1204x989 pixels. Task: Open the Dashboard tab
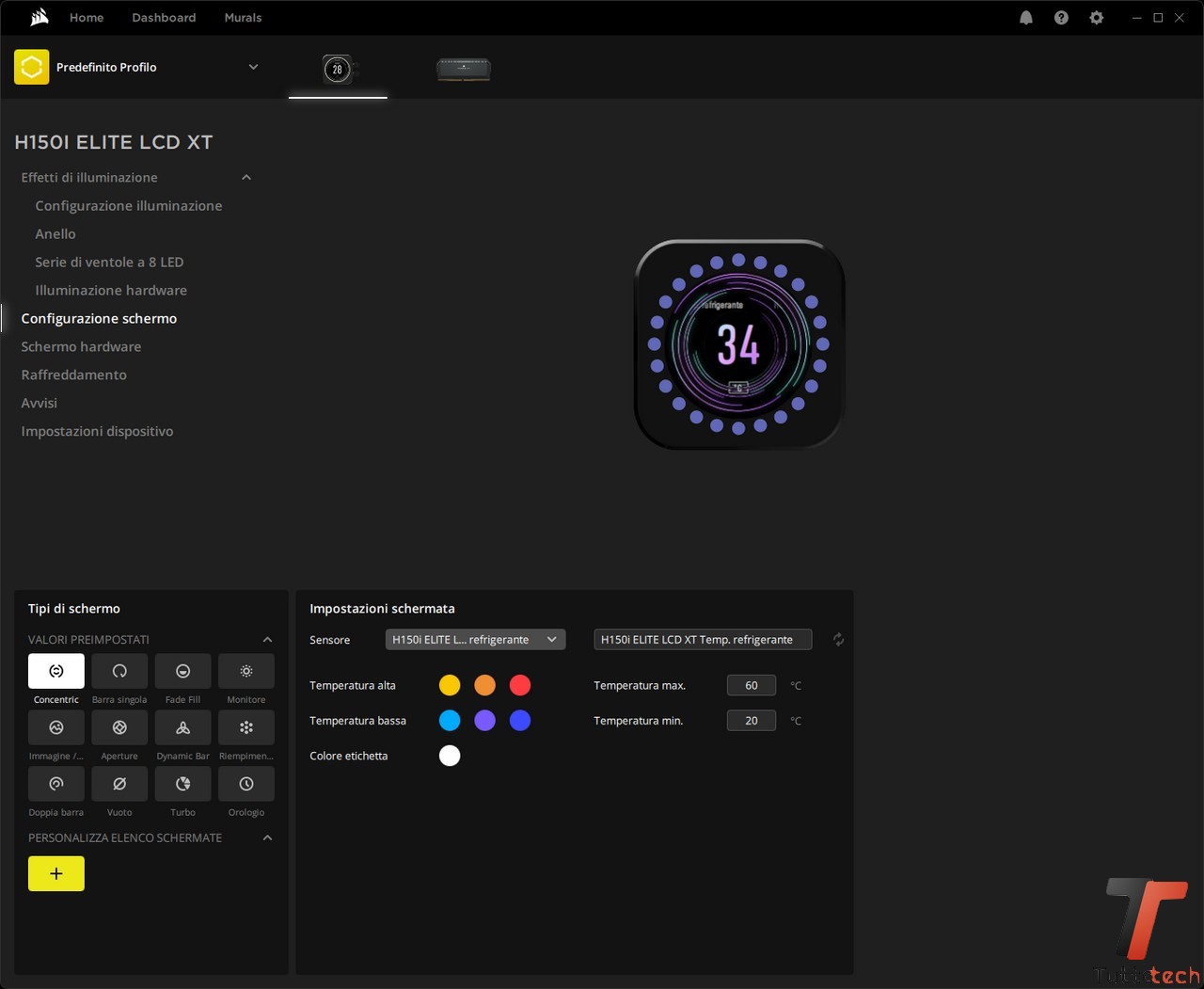(x=164, y=18)
